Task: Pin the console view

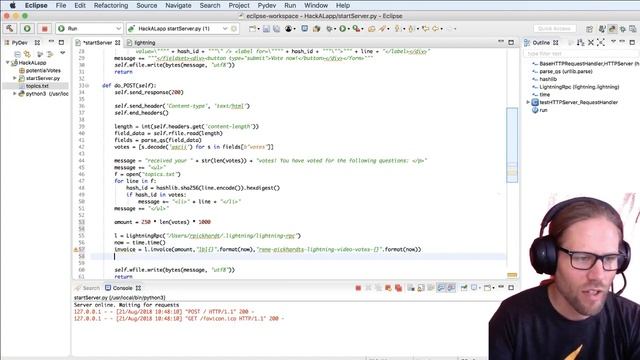Action: (x=464, y=288)
